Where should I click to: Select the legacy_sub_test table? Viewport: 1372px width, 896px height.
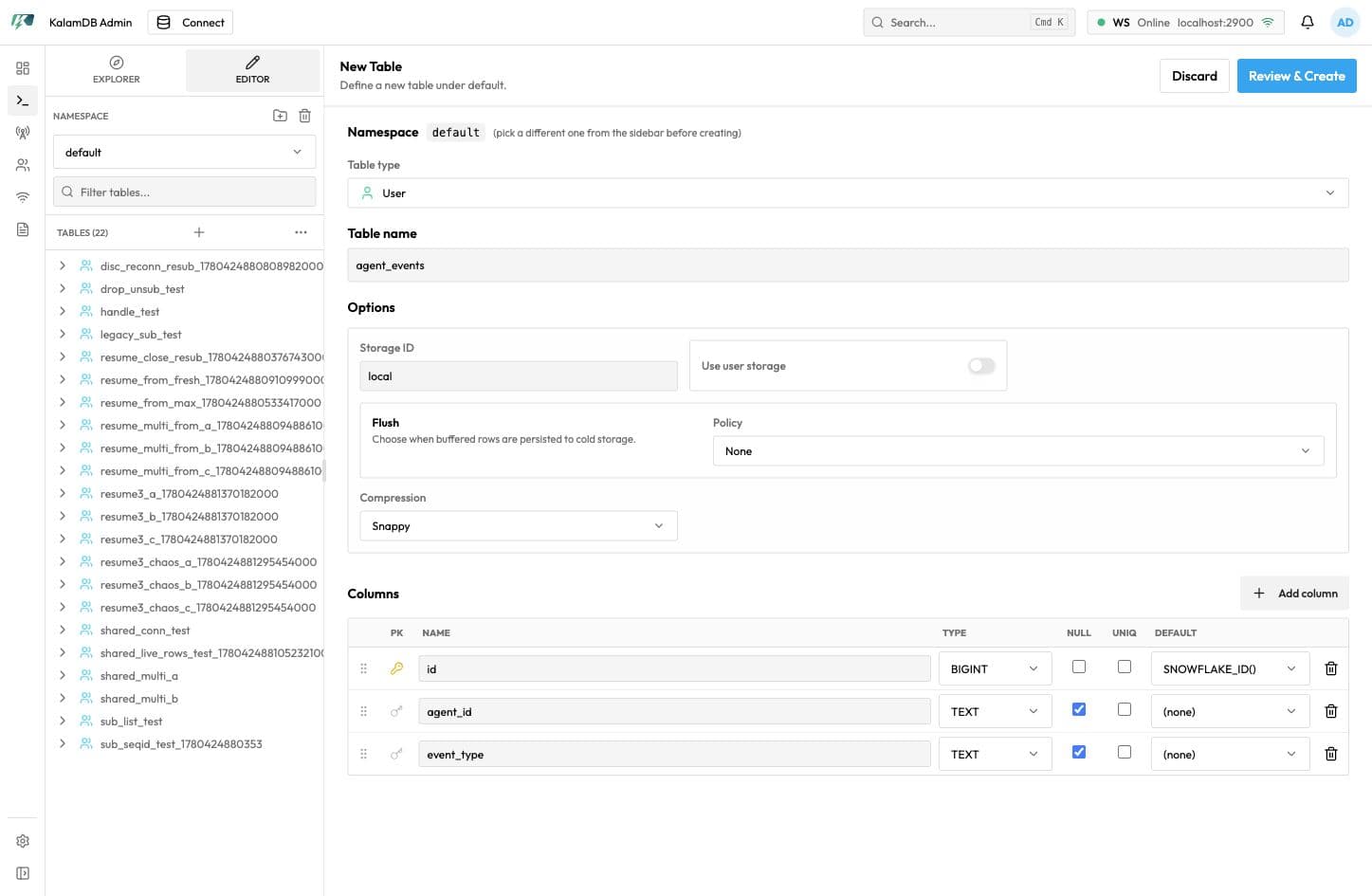[140, 335]
